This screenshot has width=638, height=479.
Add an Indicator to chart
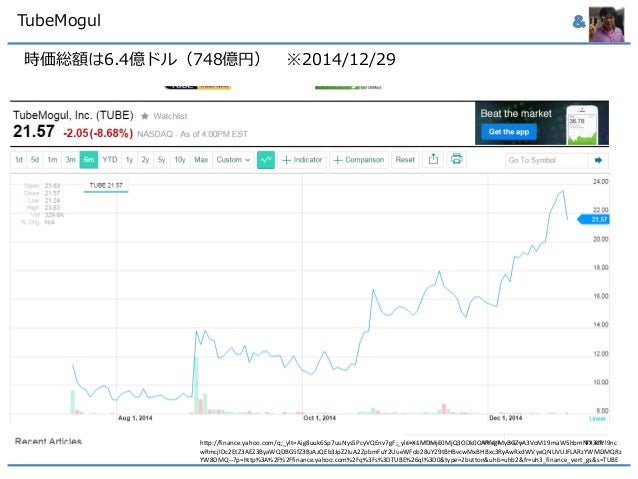point(302,160)
